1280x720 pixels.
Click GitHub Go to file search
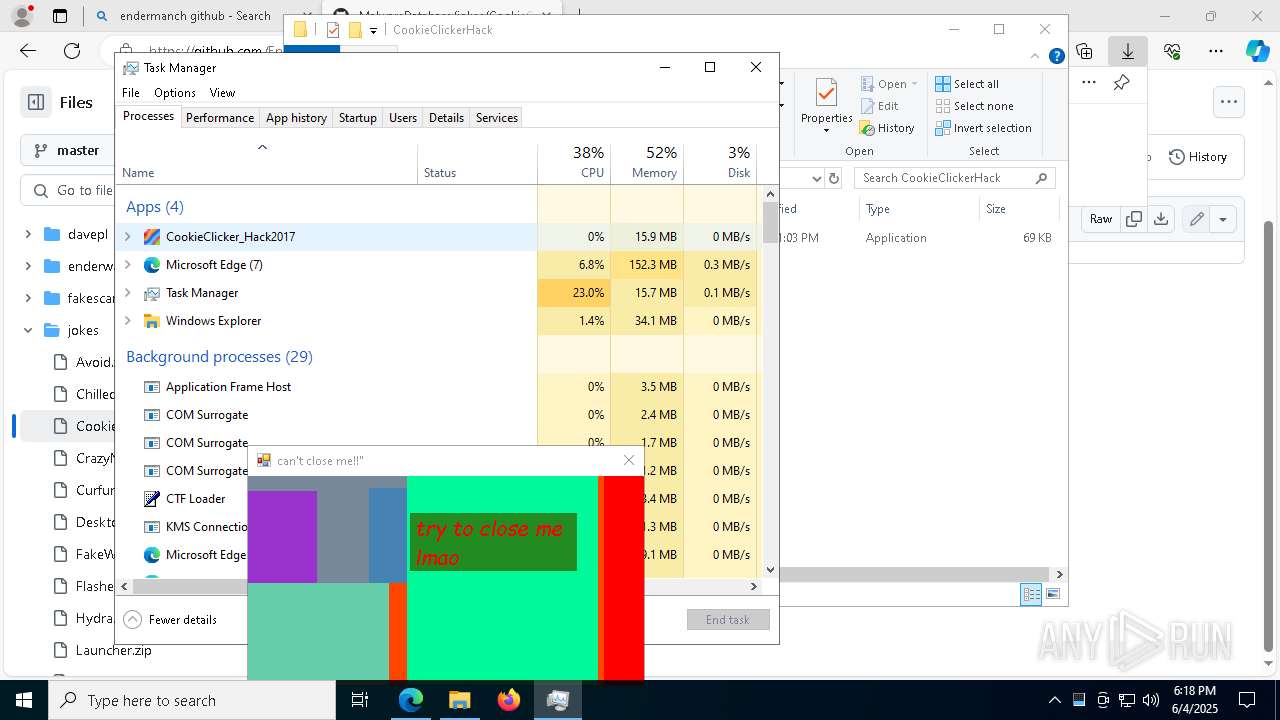[x=67, y=190]
